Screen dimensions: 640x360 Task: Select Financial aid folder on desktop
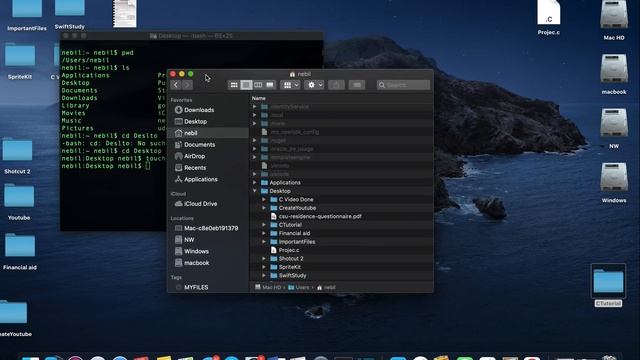point(20,251)
